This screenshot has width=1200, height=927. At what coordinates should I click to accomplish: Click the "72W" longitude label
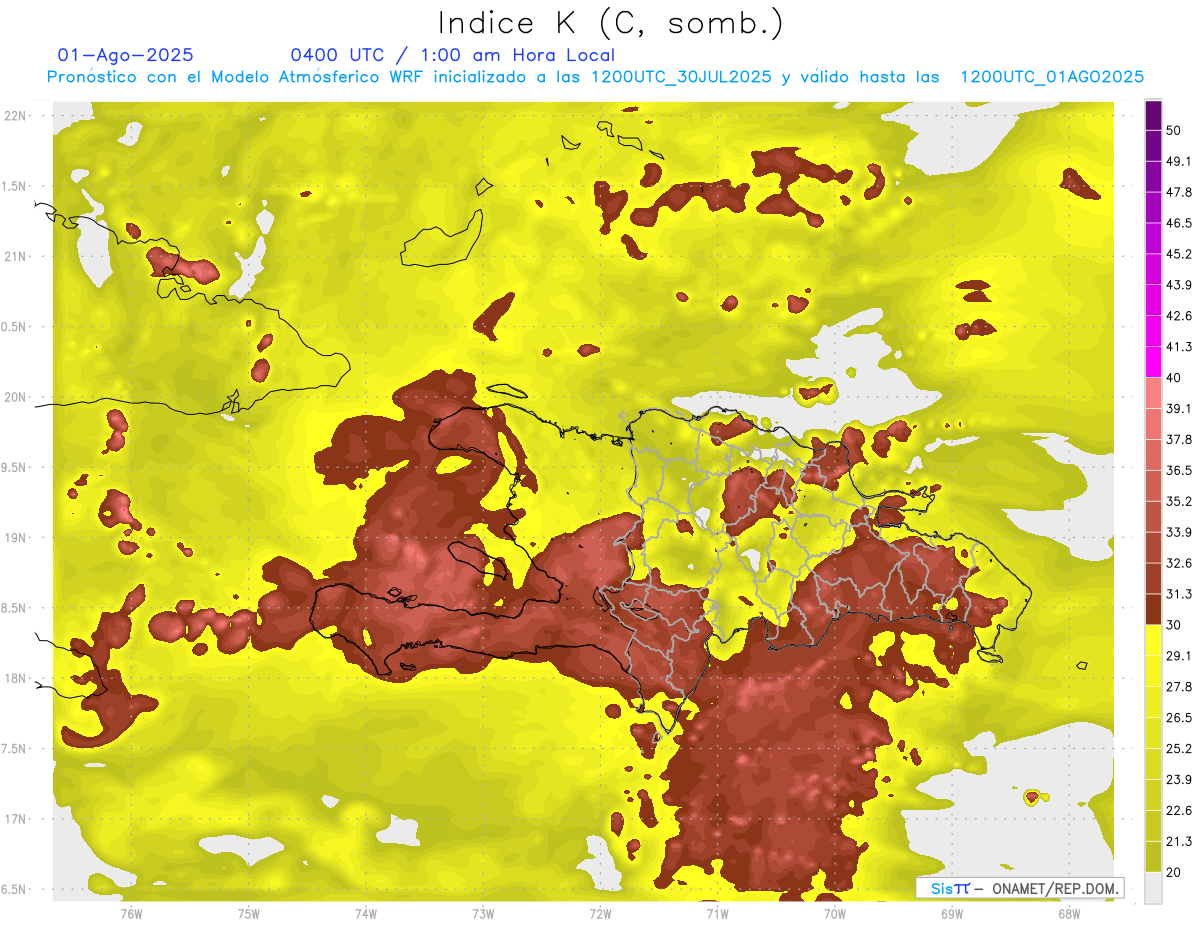tap(600, 914)
